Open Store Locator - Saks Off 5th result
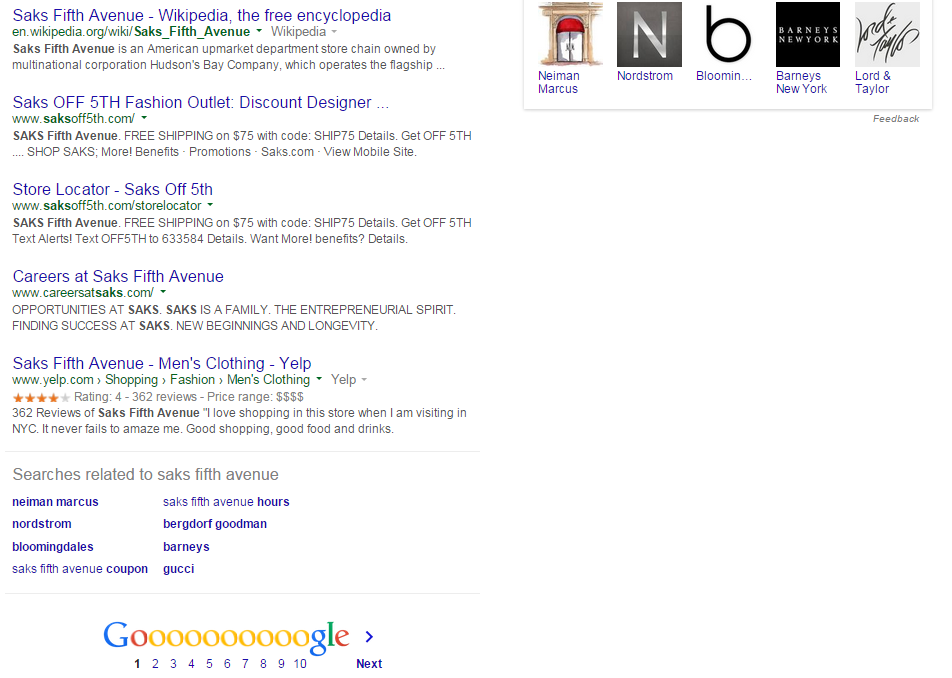Viewport: 952px width, 678px height. click(x=112, y=189)
